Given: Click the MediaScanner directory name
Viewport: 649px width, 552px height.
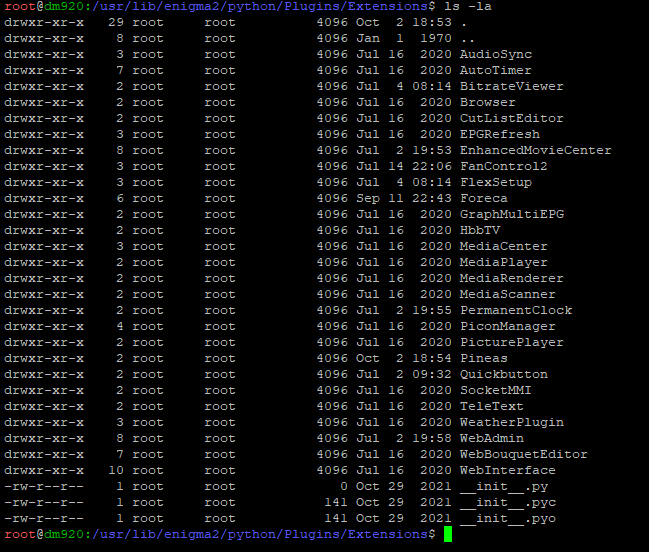Looking at the screenshot, I should (x=507, y=294).
